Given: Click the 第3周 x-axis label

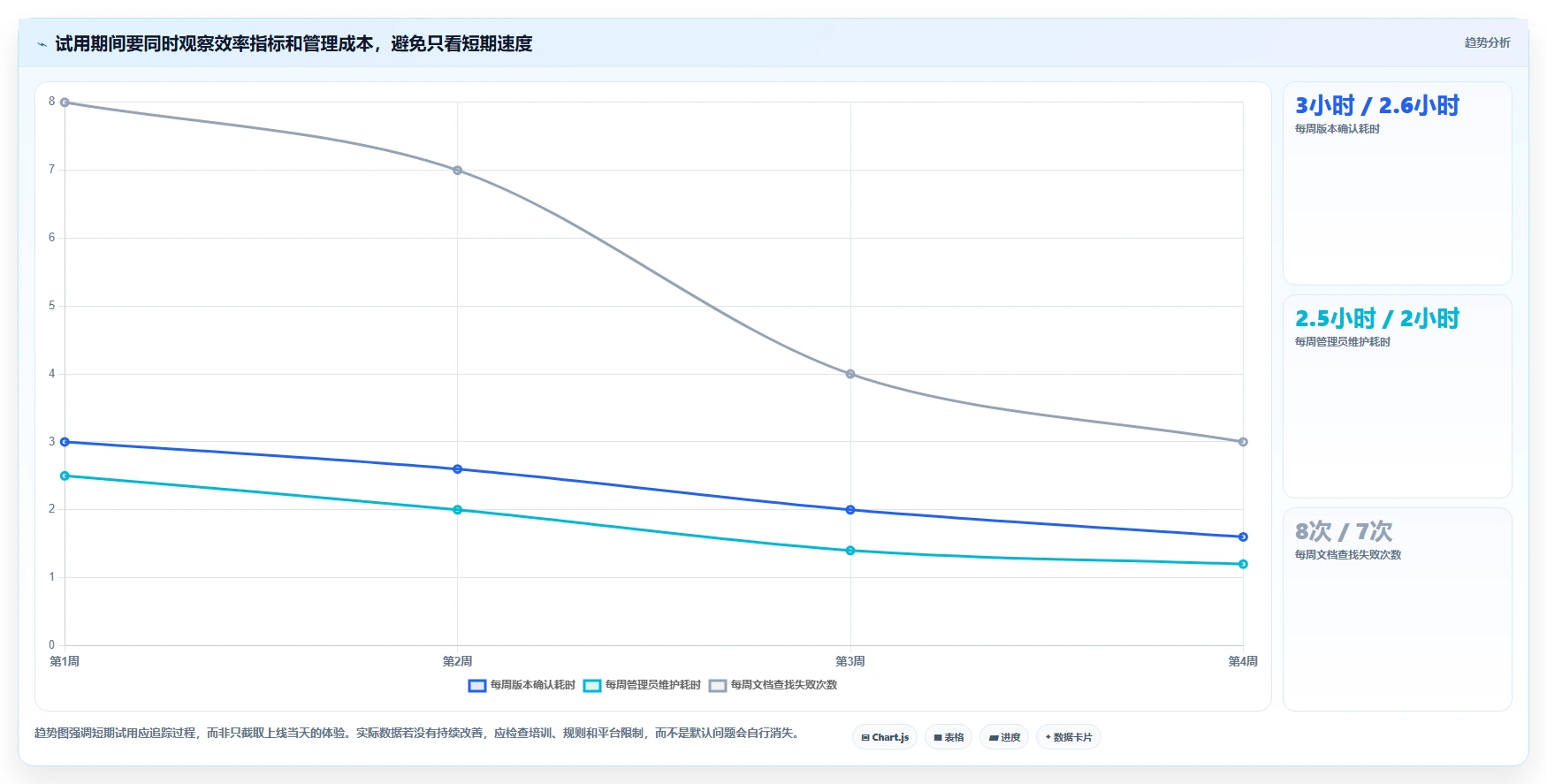Looking at the screenshot, I should 850,661.
